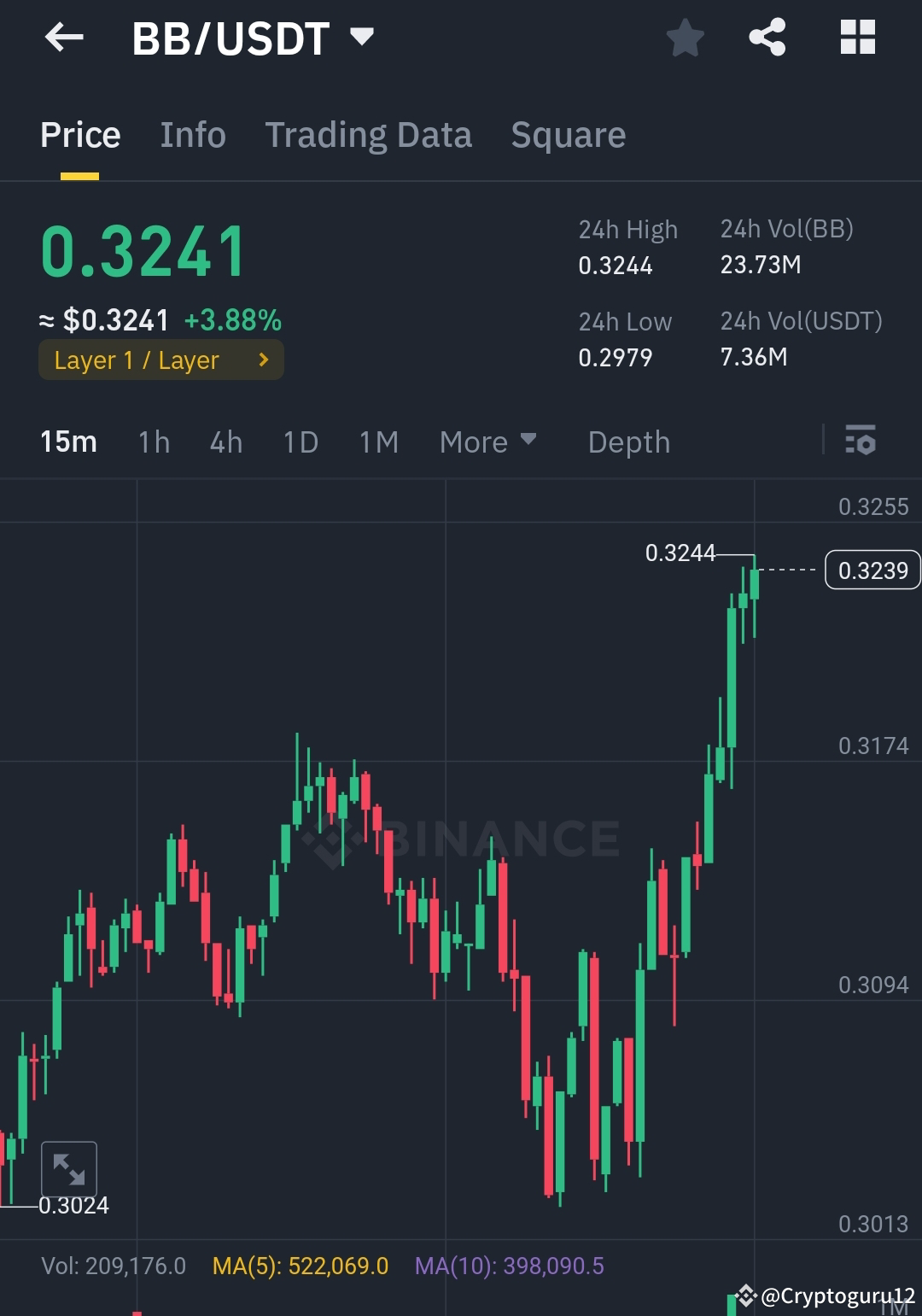Open the apps grid icon top right
The image size is (922, 1316).
pyautogui.click(x=856, y=37)
